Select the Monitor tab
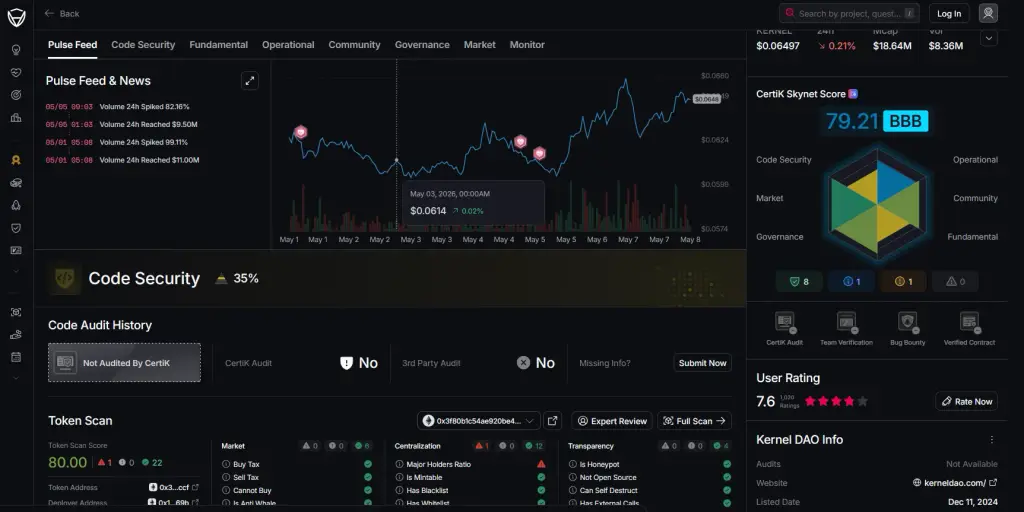The width and height of the screenshot is (1024, 512). pos(527,44)
